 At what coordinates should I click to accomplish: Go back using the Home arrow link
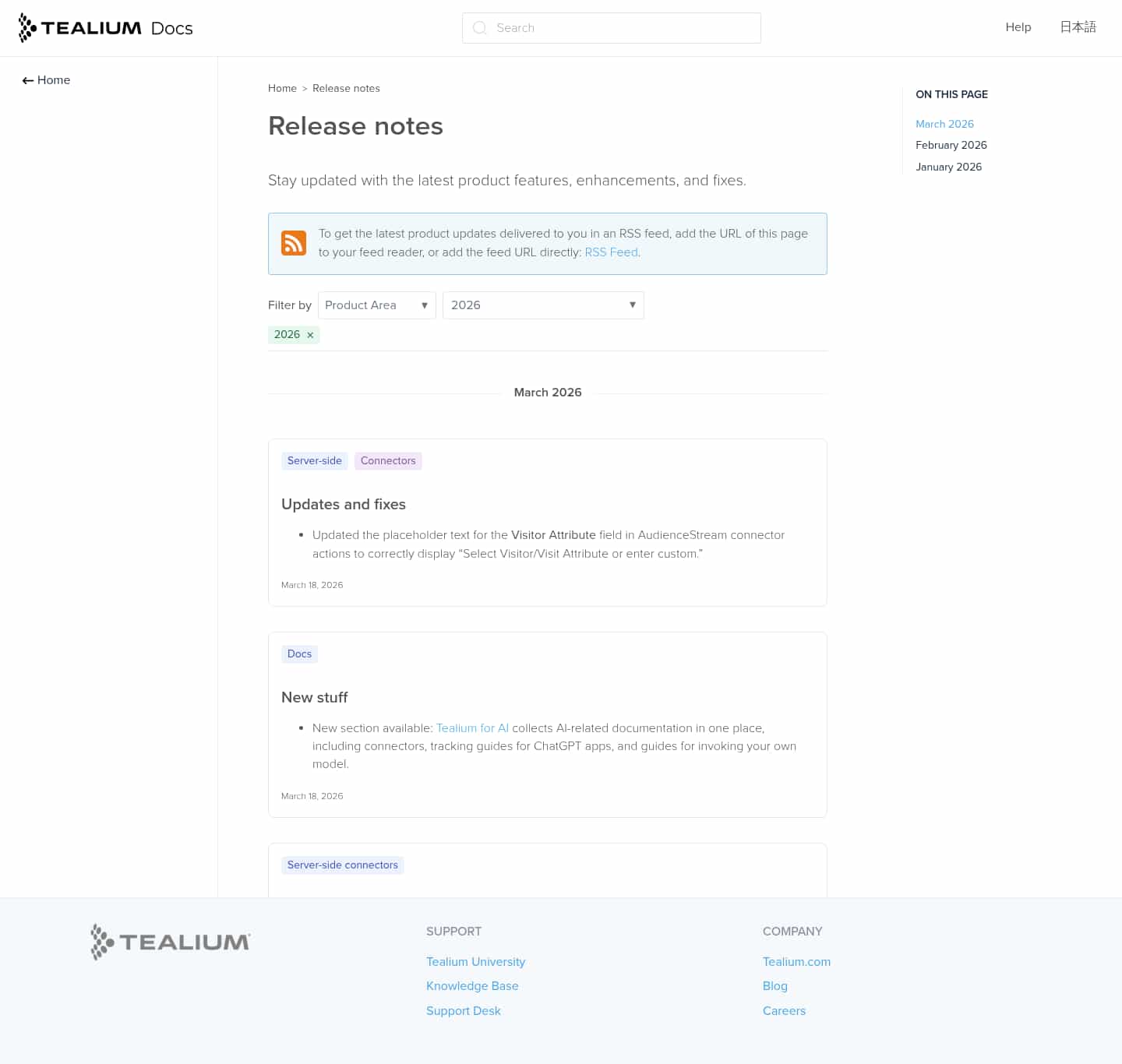tap(46, 80)
